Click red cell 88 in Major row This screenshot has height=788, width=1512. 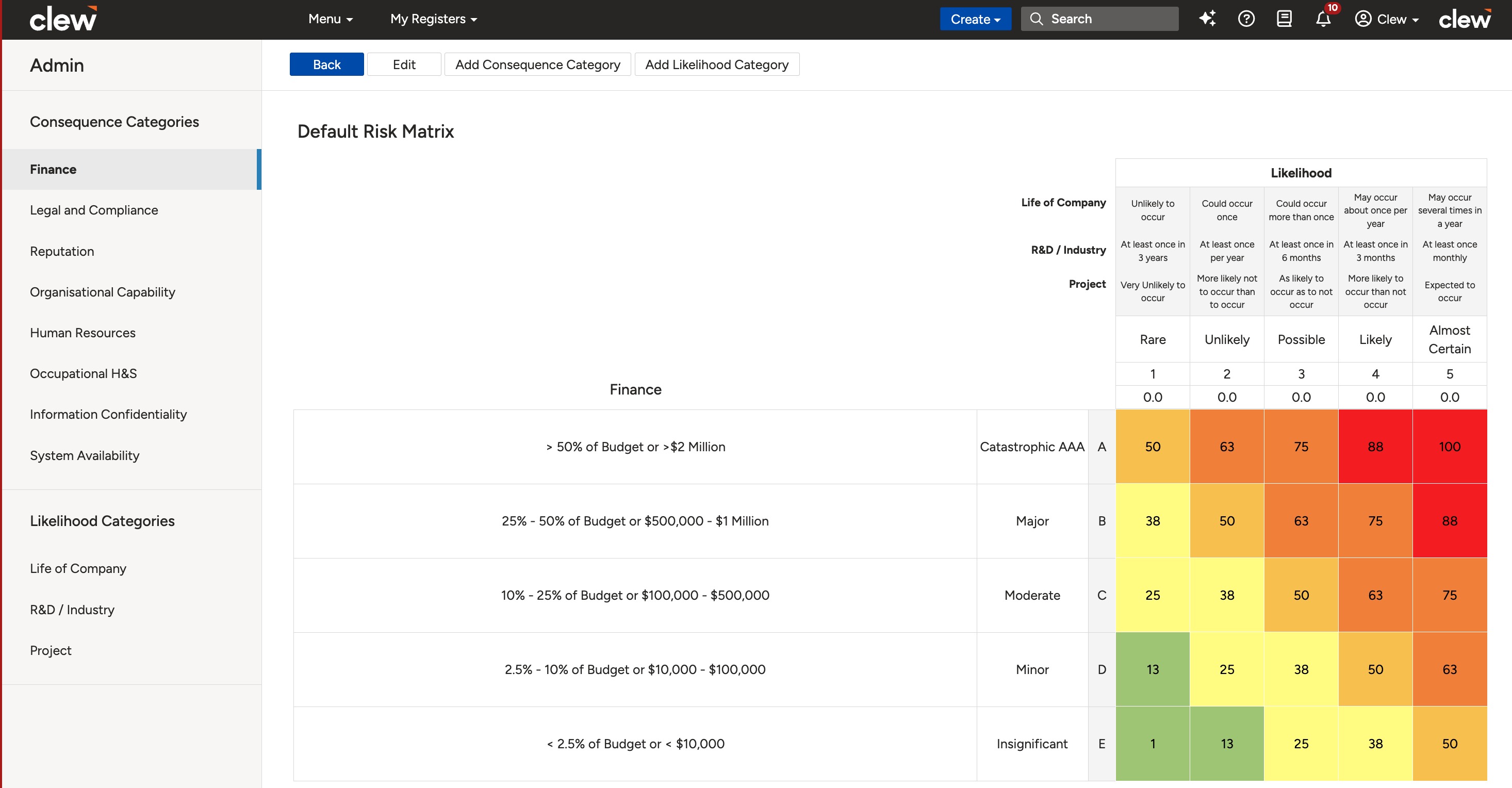click(x=1449, y=521)
